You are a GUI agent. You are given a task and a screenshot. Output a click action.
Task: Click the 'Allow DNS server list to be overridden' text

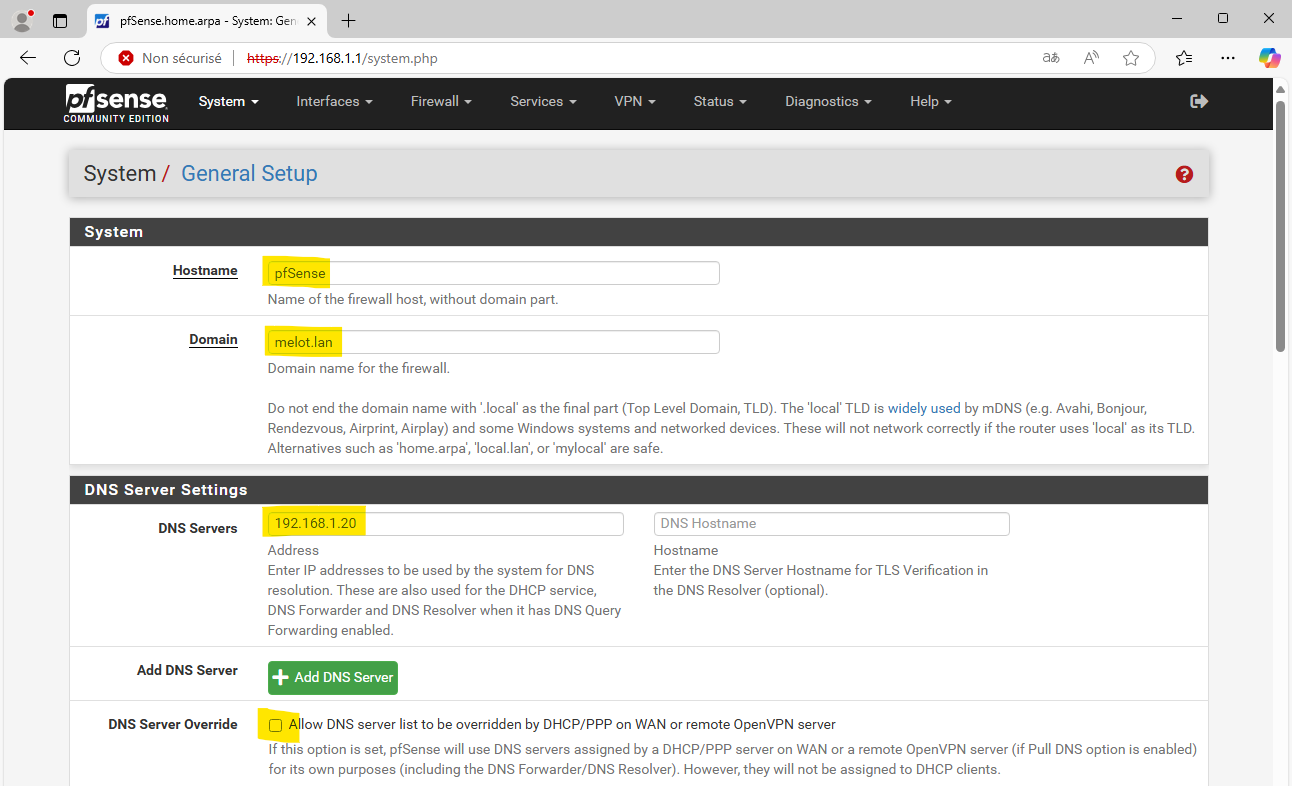point(562,724)
